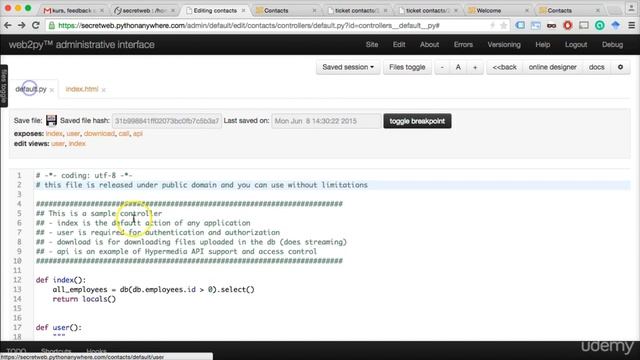Click web2py administrative interface title
Viewport: 640px width, 360px height.
click(82, 44)
